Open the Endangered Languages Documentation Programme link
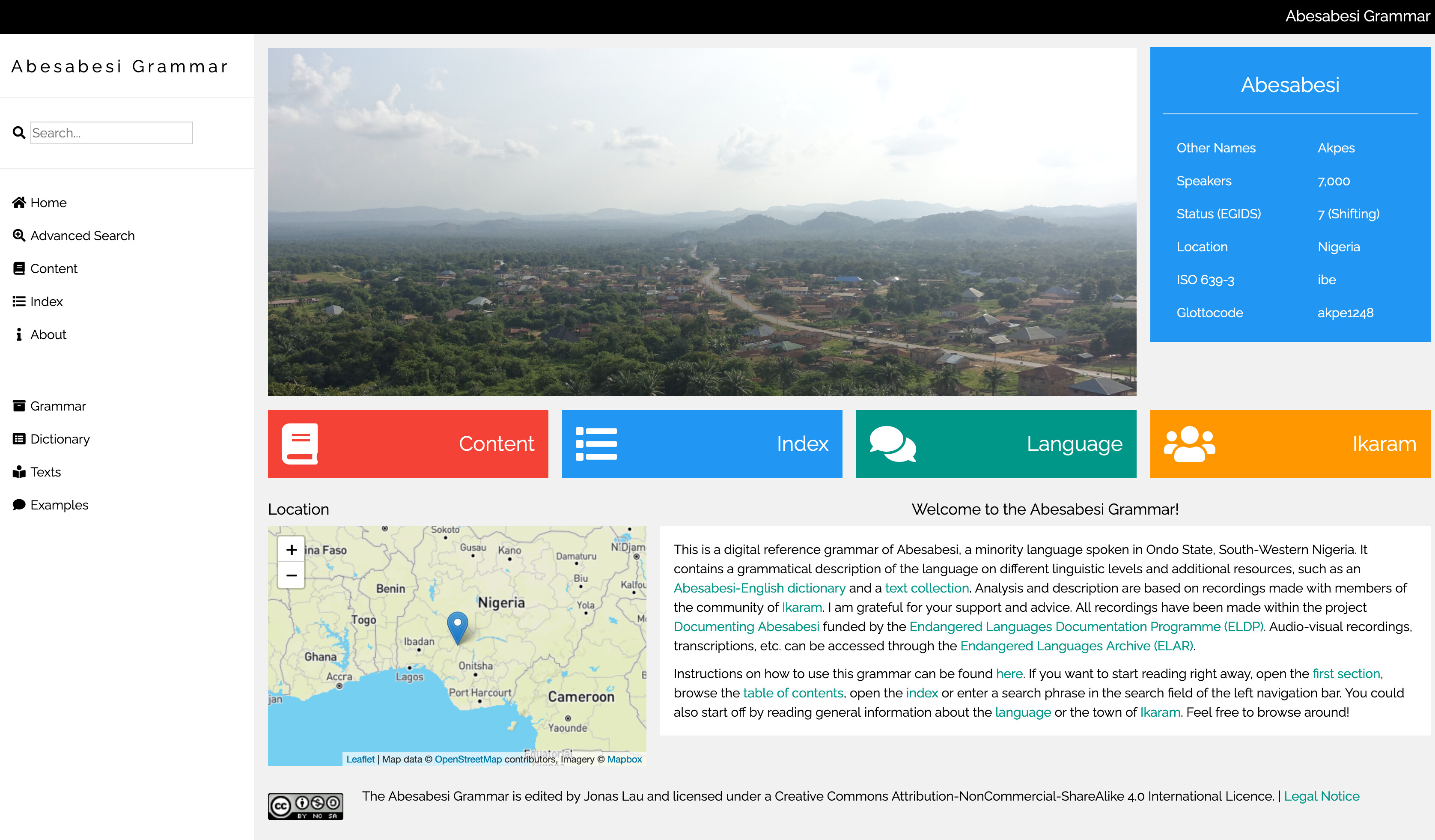This screenshot has height=840, width=1435. [1087, 627]
